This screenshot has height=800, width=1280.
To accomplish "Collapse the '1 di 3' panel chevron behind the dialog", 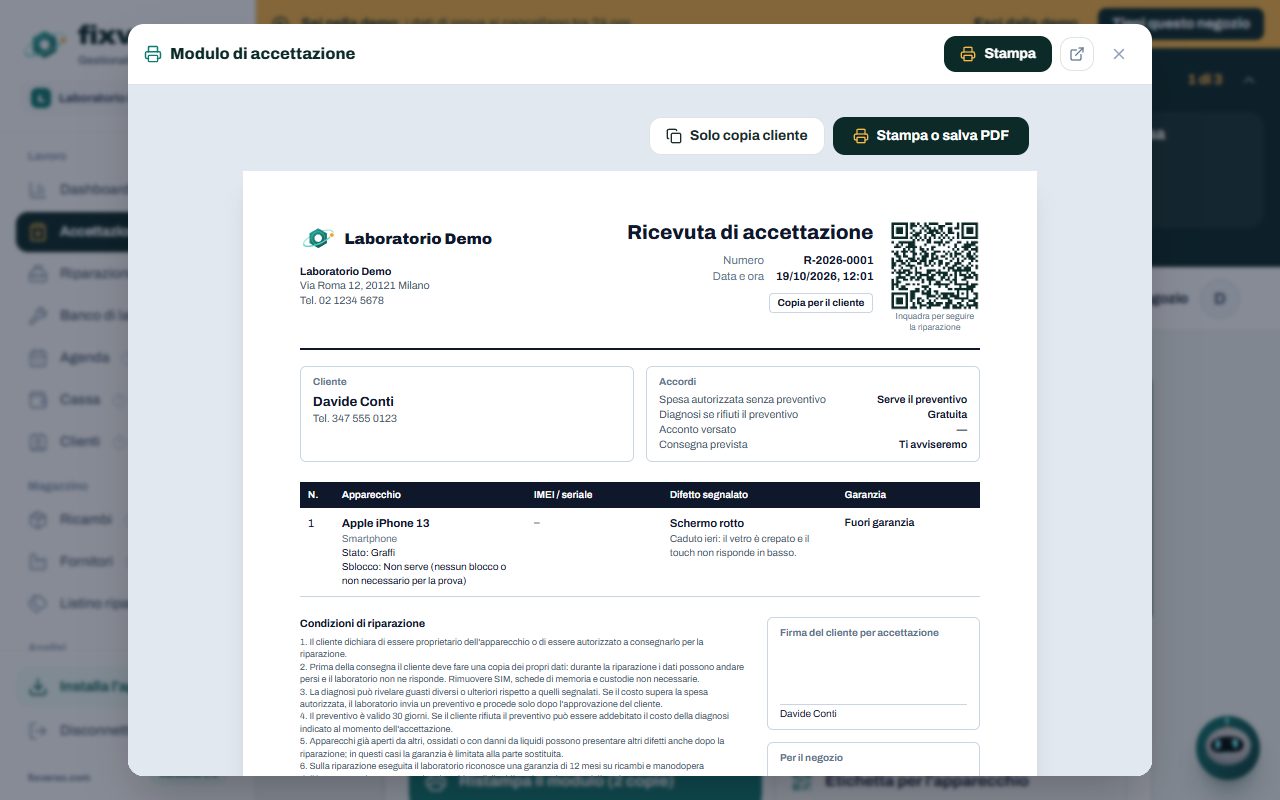I will [x=1248, y=79].
